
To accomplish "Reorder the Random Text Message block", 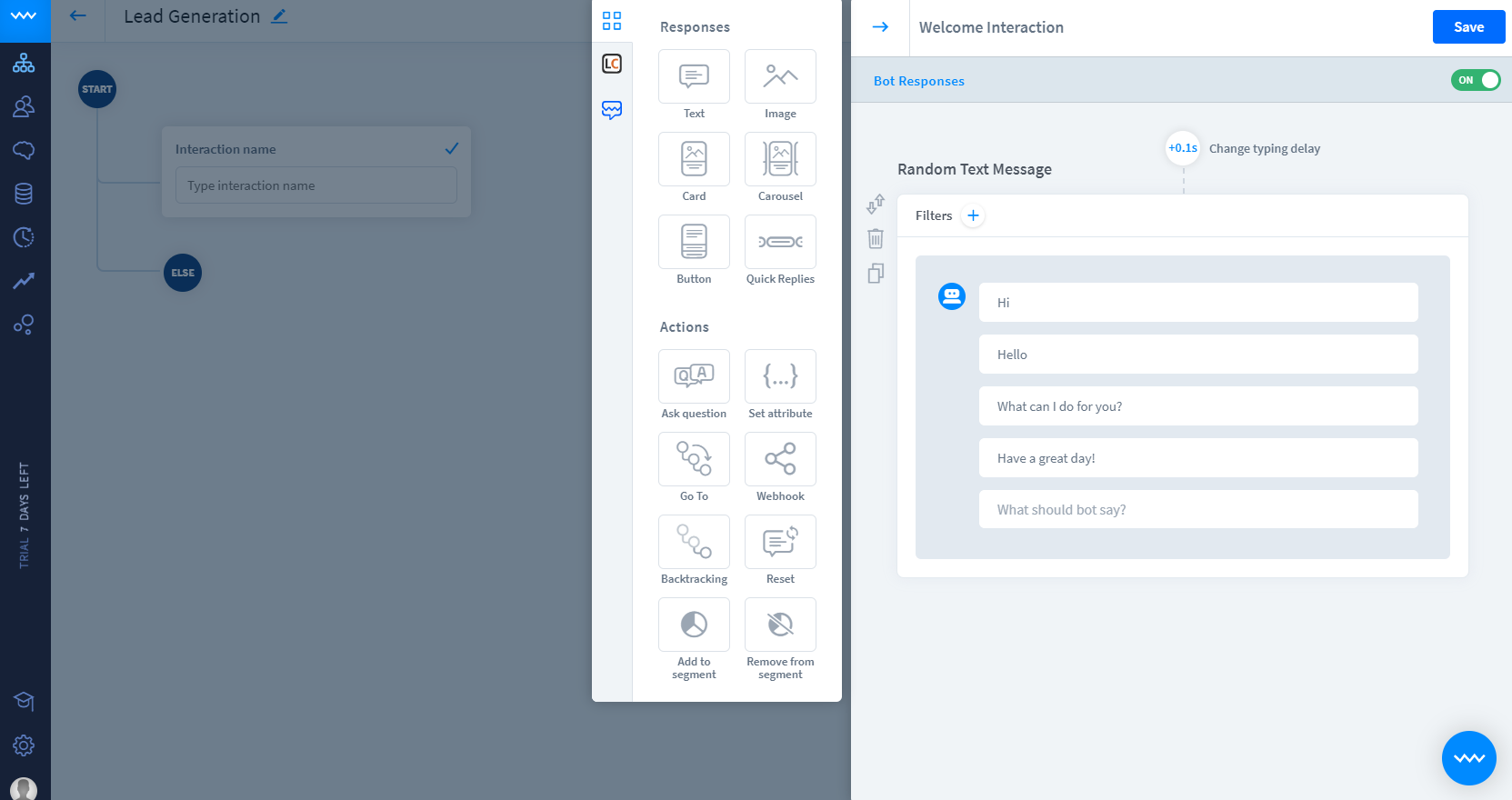I will click(876, 204).
